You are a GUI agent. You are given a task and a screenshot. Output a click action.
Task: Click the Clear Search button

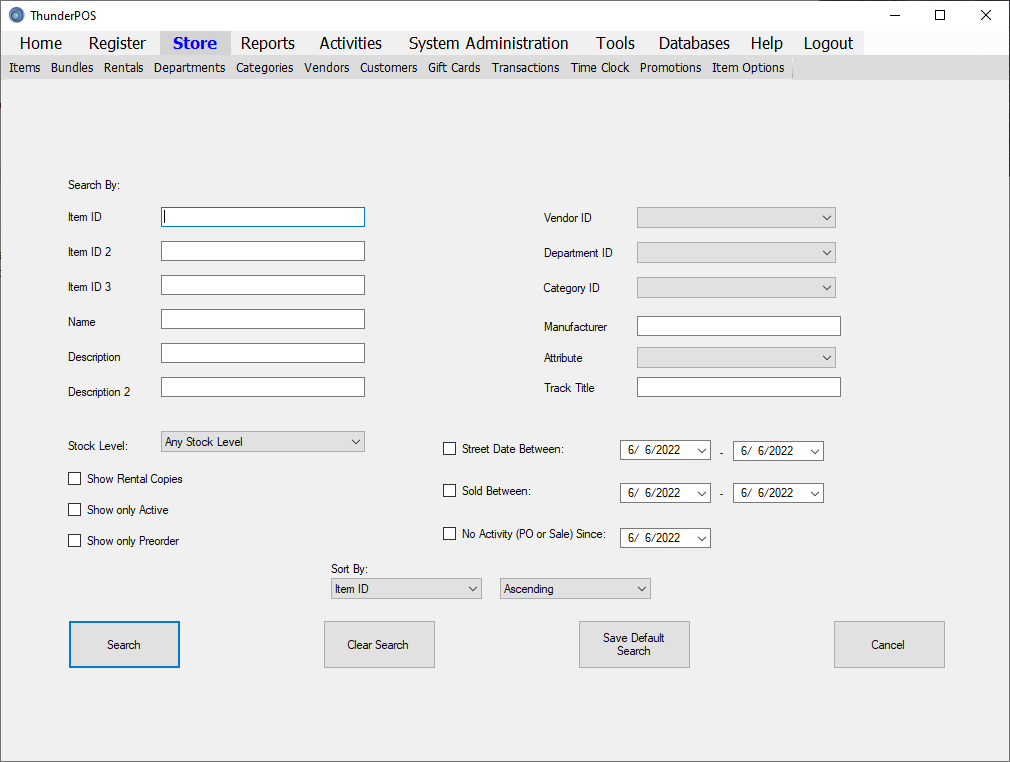click(x=379, y=645)
